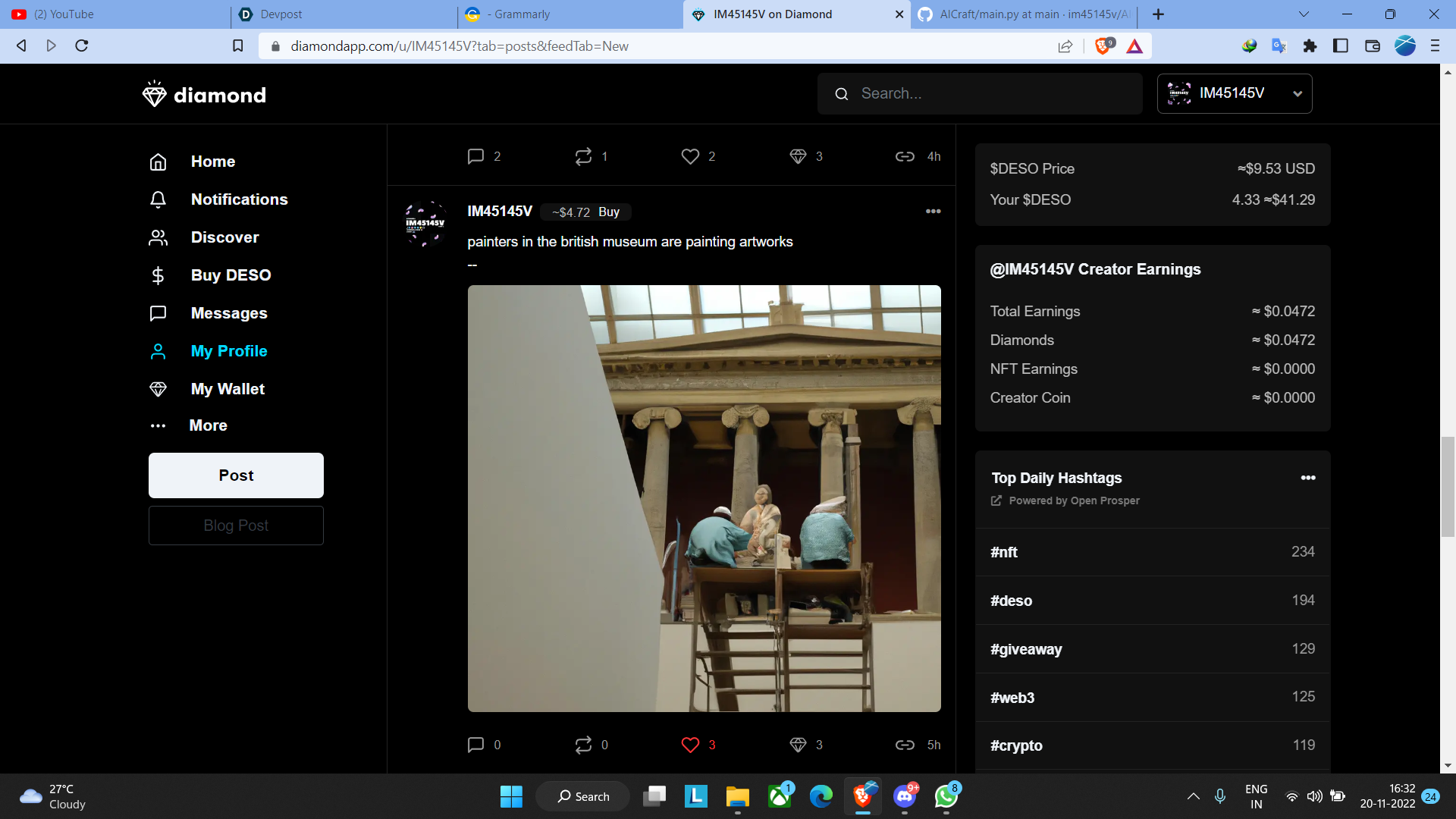Copy link icon on the 5h post
Image resolution: width=1456 pixels, height=819 pixels.
(905, 745)
